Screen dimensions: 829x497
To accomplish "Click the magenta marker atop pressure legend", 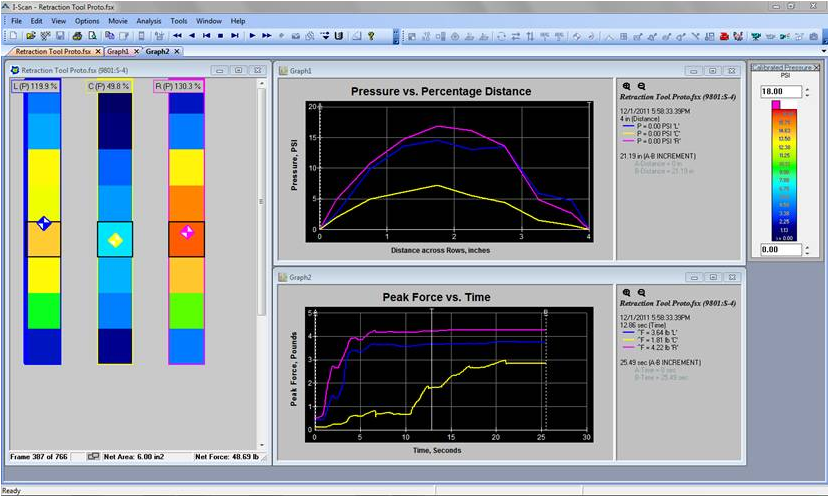I will 774,104.
